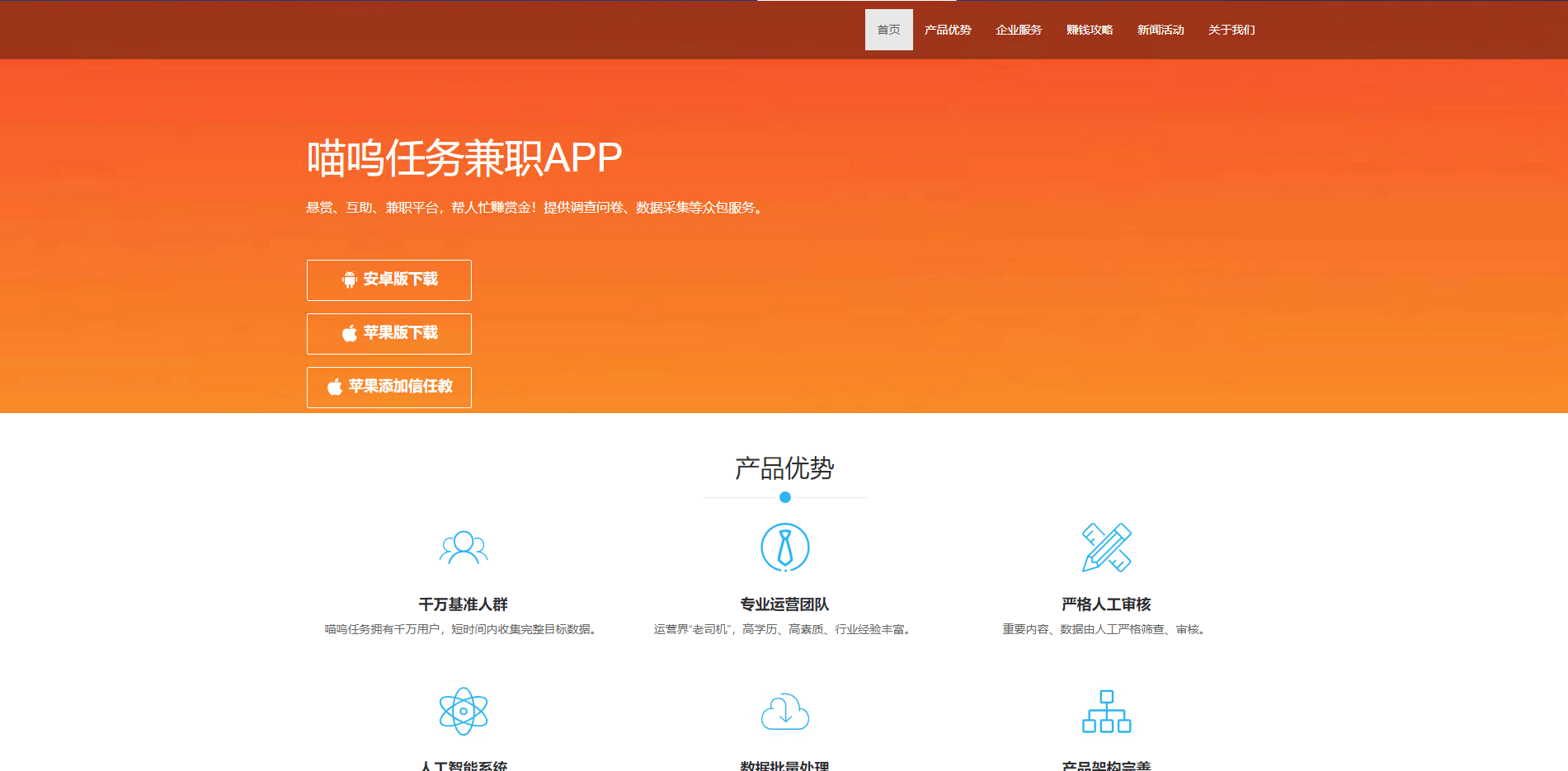1568x771 pixels.
Task: Select 赚钱攻略 from top navigation
Action: (1090, 30)
